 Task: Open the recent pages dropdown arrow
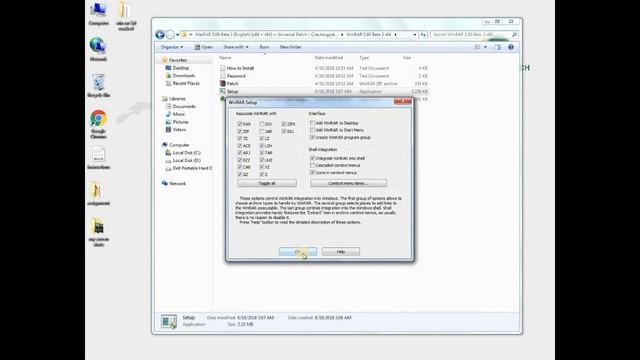178,35
